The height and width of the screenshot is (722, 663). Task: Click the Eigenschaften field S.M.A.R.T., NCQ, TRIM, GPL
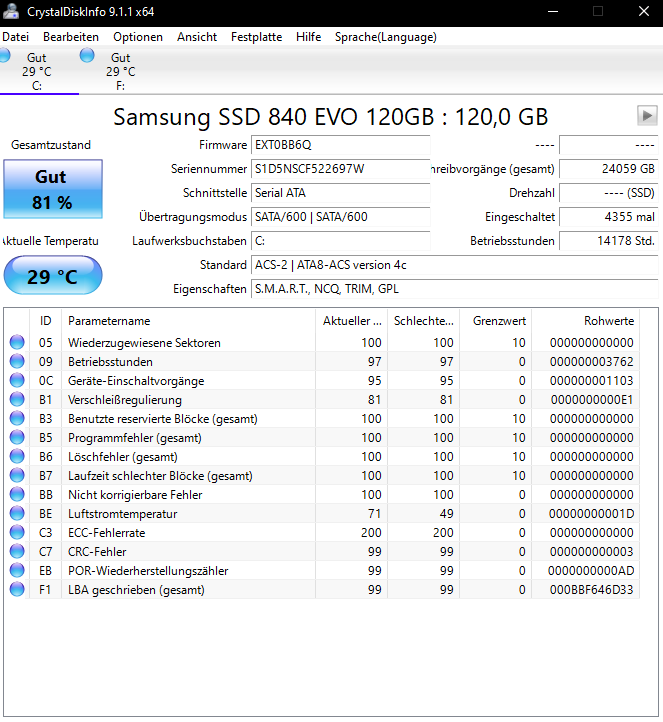click(x=454, y=289)
